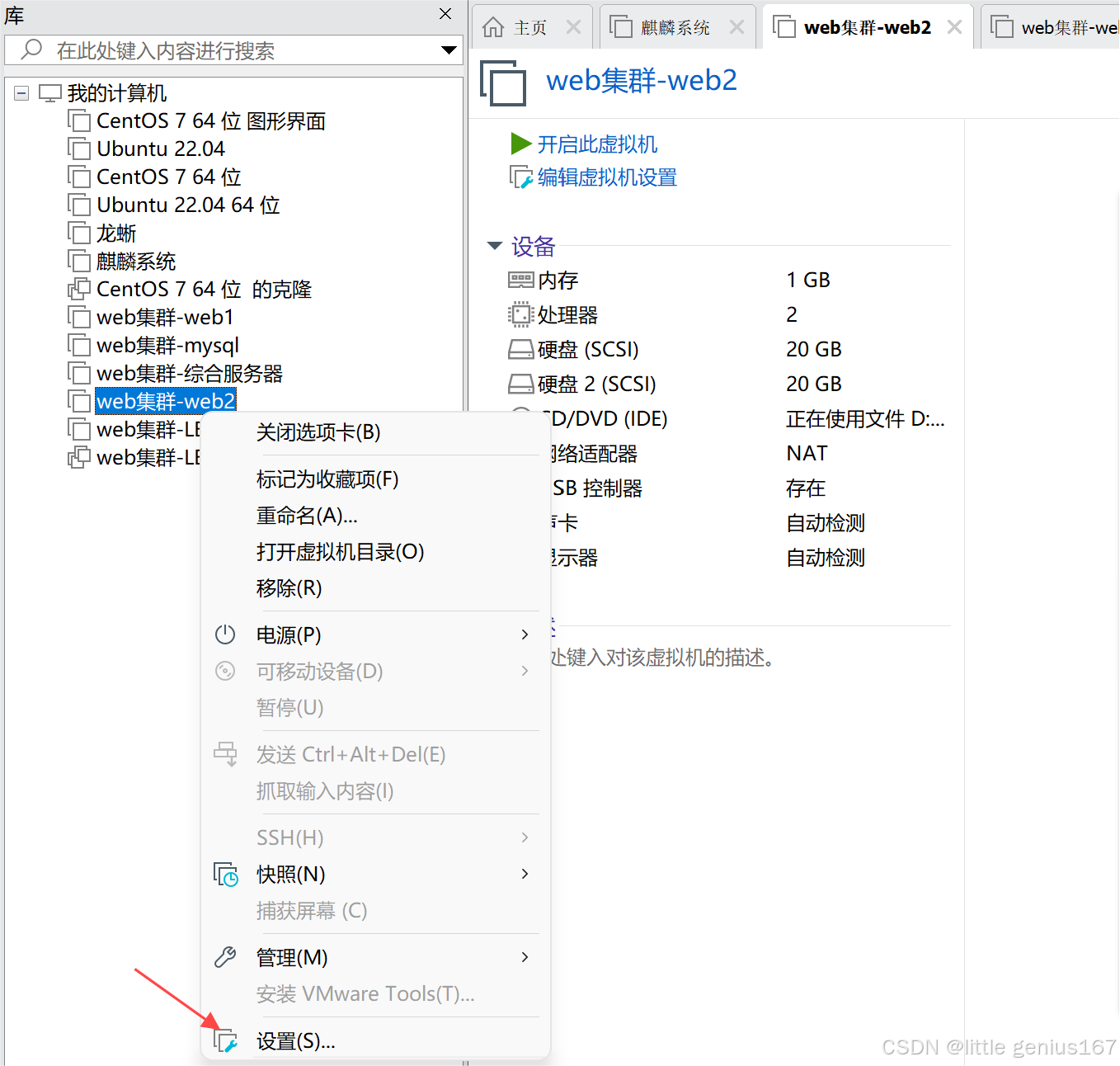Select Ubuntu 22.04 64 位 in library
This screenshot has height=1066, width=1120.
(188, 205)
